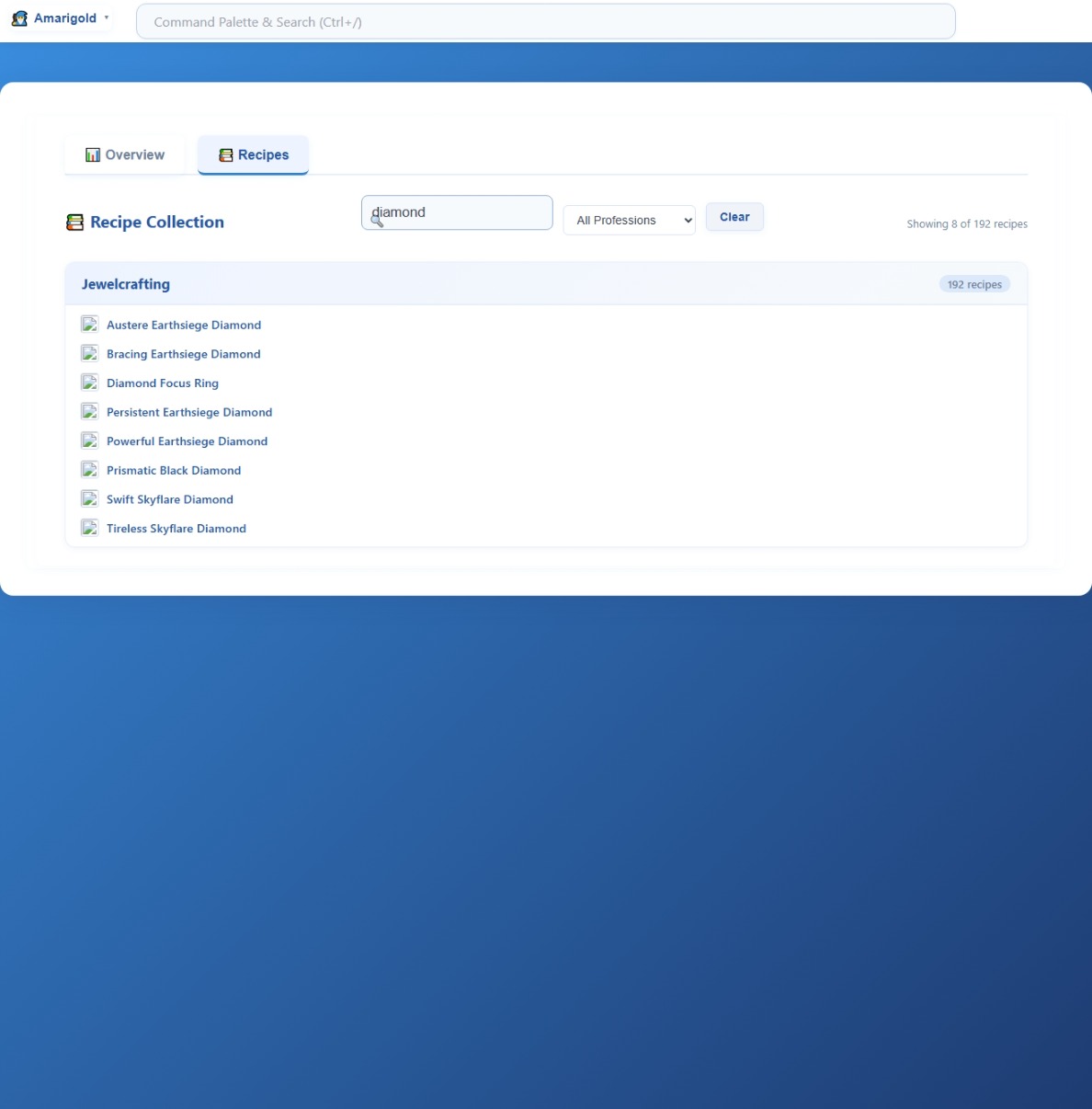Switch to the Overview tab
This screenshot has height=1109, width=1092.
tap(125, 154)
